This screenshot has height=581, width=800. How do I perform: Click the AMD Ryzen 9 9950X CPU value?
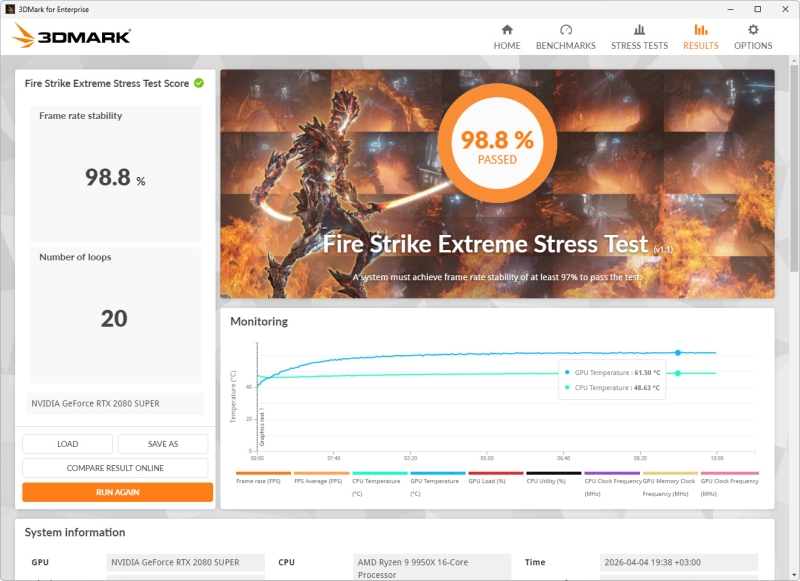tap(432, 567)
